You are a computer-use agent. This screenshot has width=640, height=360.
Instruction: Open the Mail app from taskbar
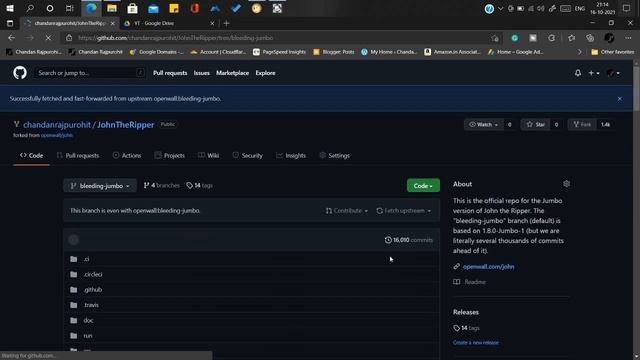153,8
